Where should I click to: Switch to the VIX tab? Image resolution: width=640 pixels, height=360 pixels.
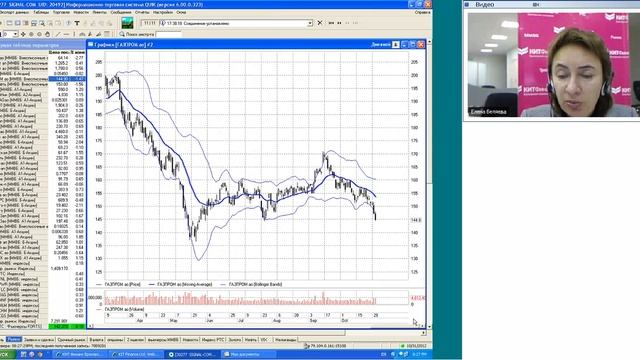[x=264, y=340]
